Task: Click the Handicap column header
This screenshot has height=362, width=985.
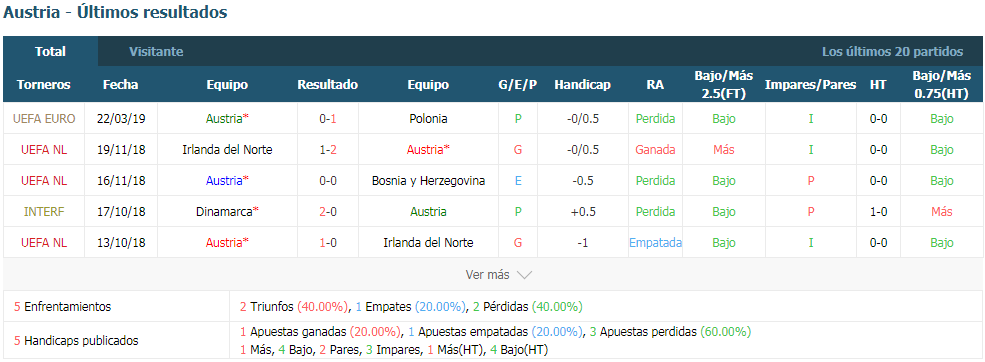Action: [582, 85]
